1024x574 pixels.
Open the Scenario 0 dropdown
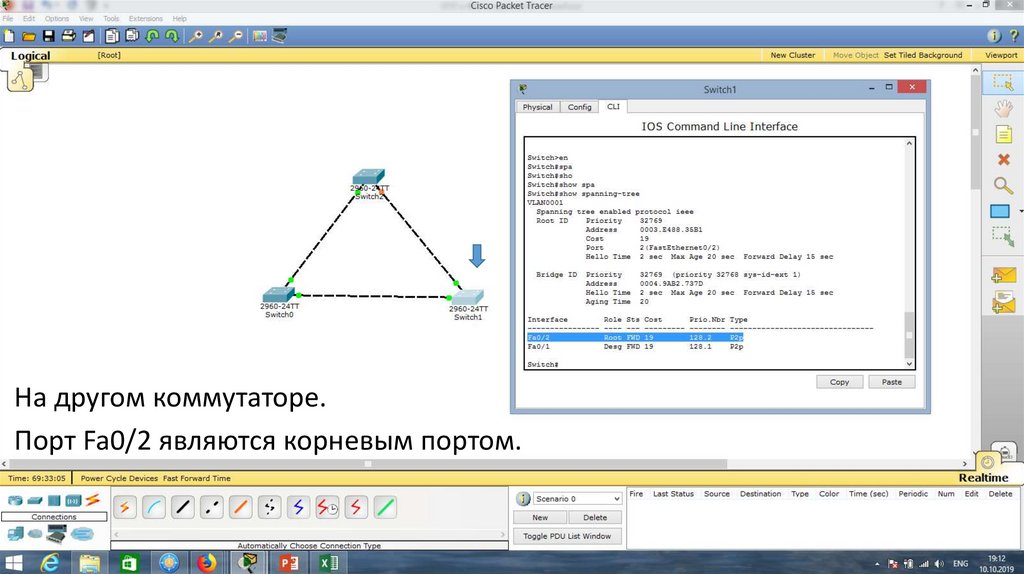577,499
